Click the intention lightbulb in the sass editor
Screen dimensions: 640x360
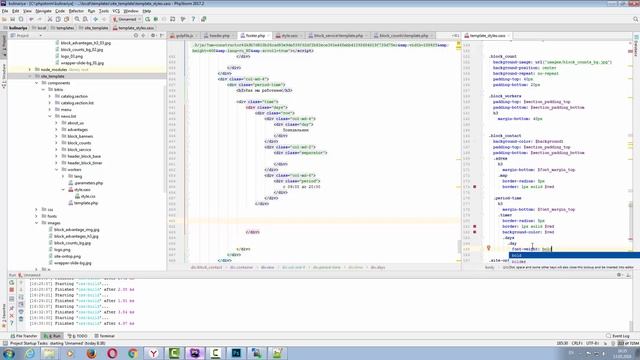tap(488, 248)
